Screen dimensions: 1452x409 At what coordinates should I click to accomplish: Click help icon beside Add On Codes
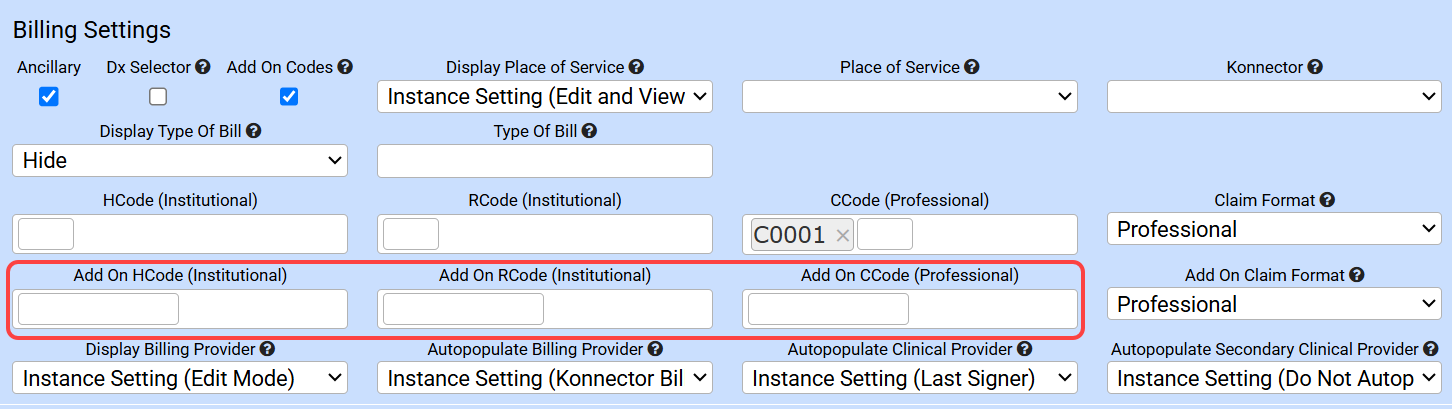[x=345, y=67]
